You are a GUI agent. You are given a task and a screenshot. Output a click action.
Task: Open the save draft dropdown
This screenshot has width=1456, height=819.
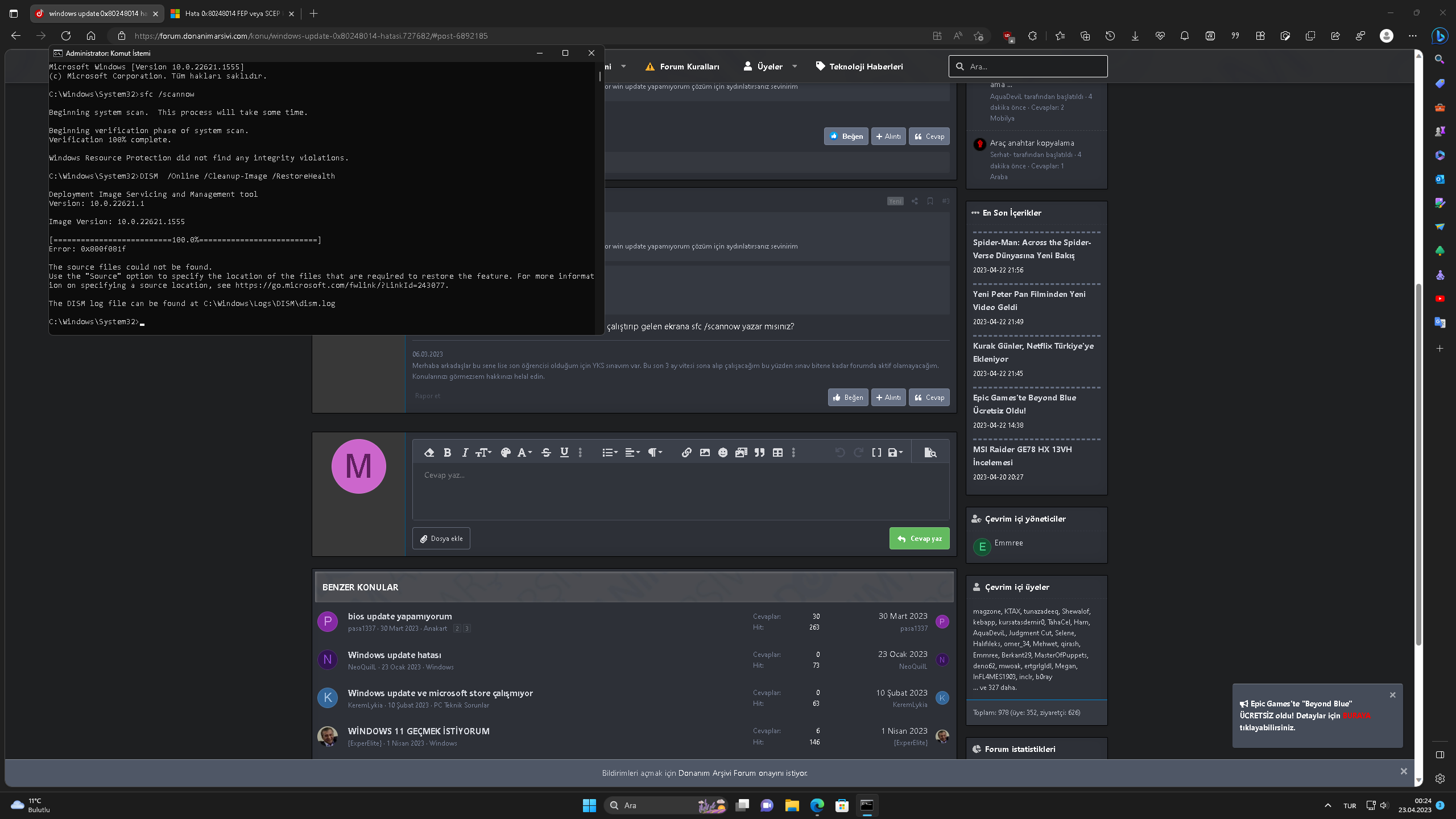895,452
